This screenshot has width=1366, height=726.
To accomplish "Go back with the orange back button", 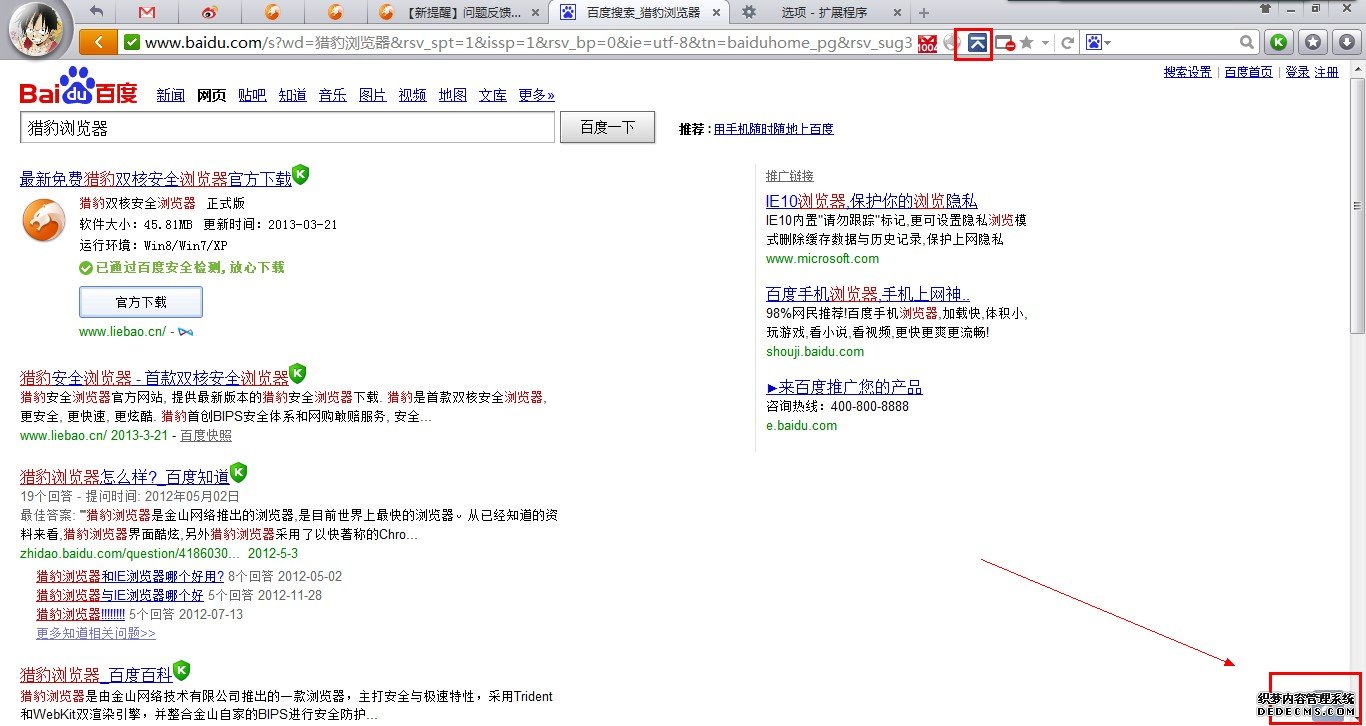I will tap(98, 42).
